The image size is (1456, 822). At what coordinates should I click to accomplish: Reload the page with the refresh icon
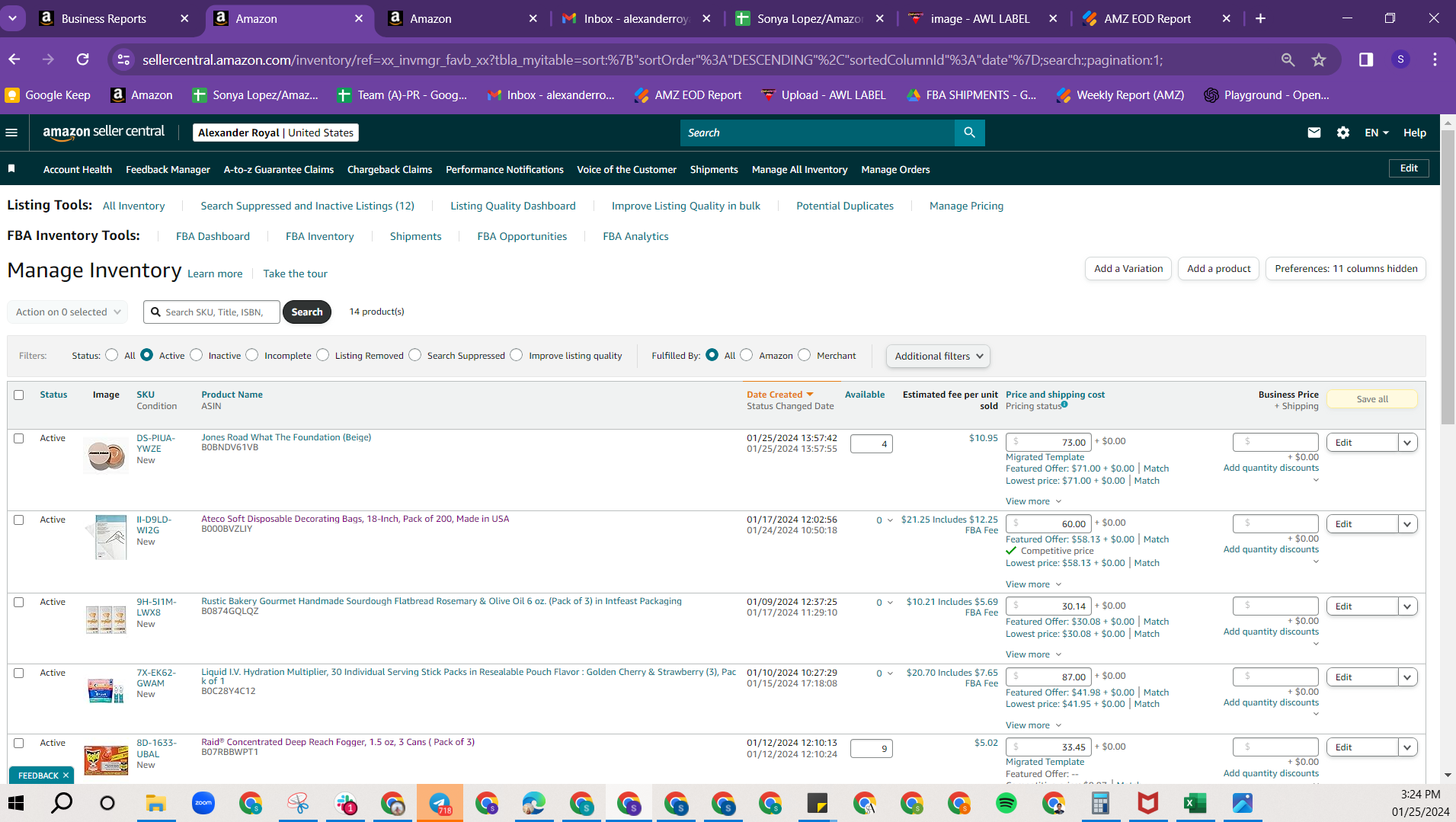(83, 59)
